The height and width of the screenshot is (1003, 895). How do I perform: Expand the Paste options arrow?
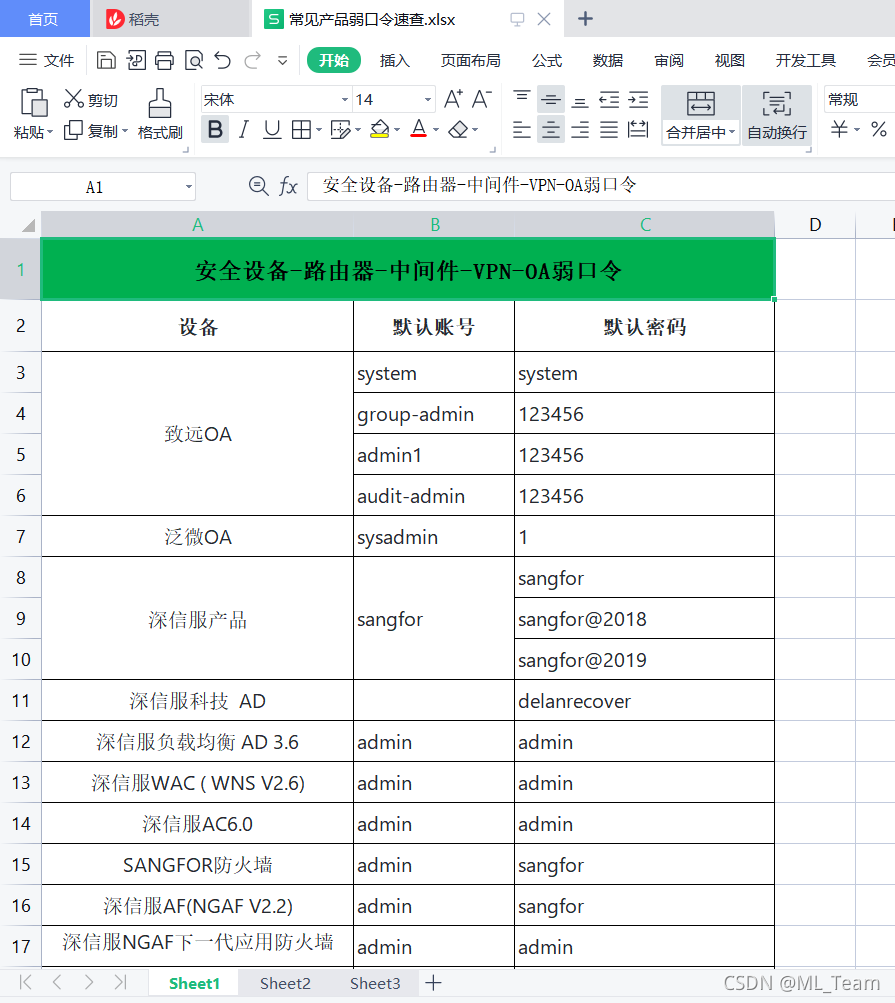49,132
